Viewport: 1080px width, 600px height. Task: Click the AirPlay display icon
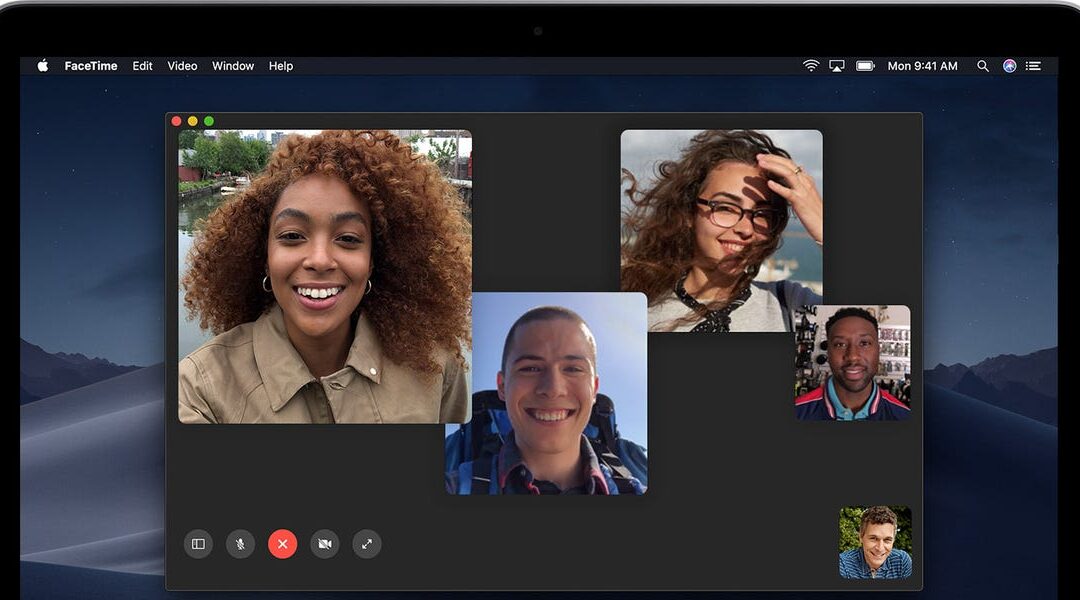pyautogui.click(x=837, y=66)
